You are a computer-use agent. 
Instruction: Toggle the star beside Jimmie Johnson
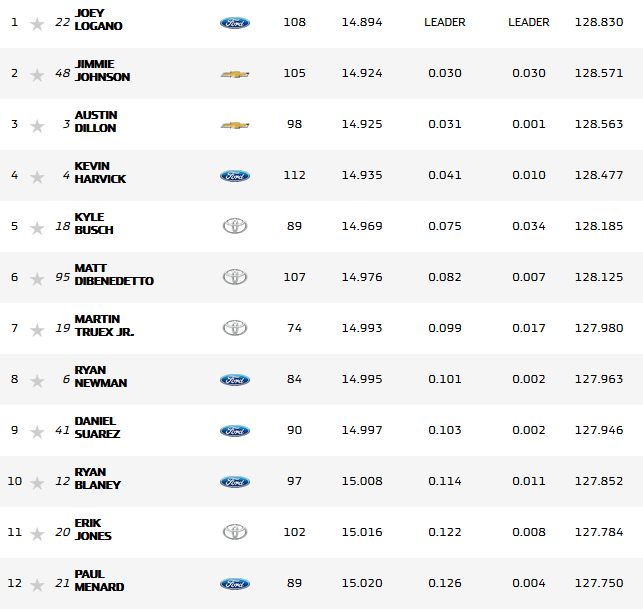[37, 74]
